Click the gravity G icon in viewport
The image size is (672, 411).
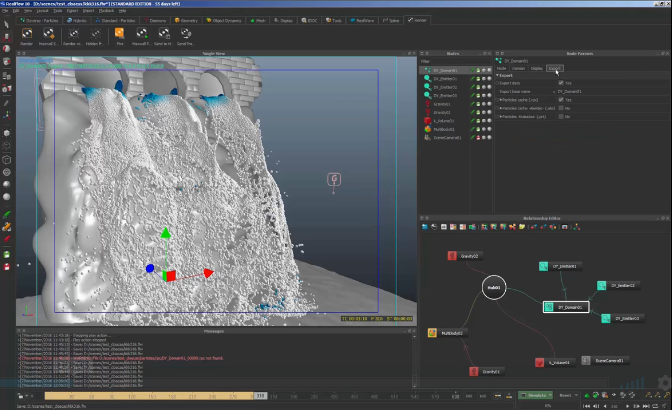334,179
